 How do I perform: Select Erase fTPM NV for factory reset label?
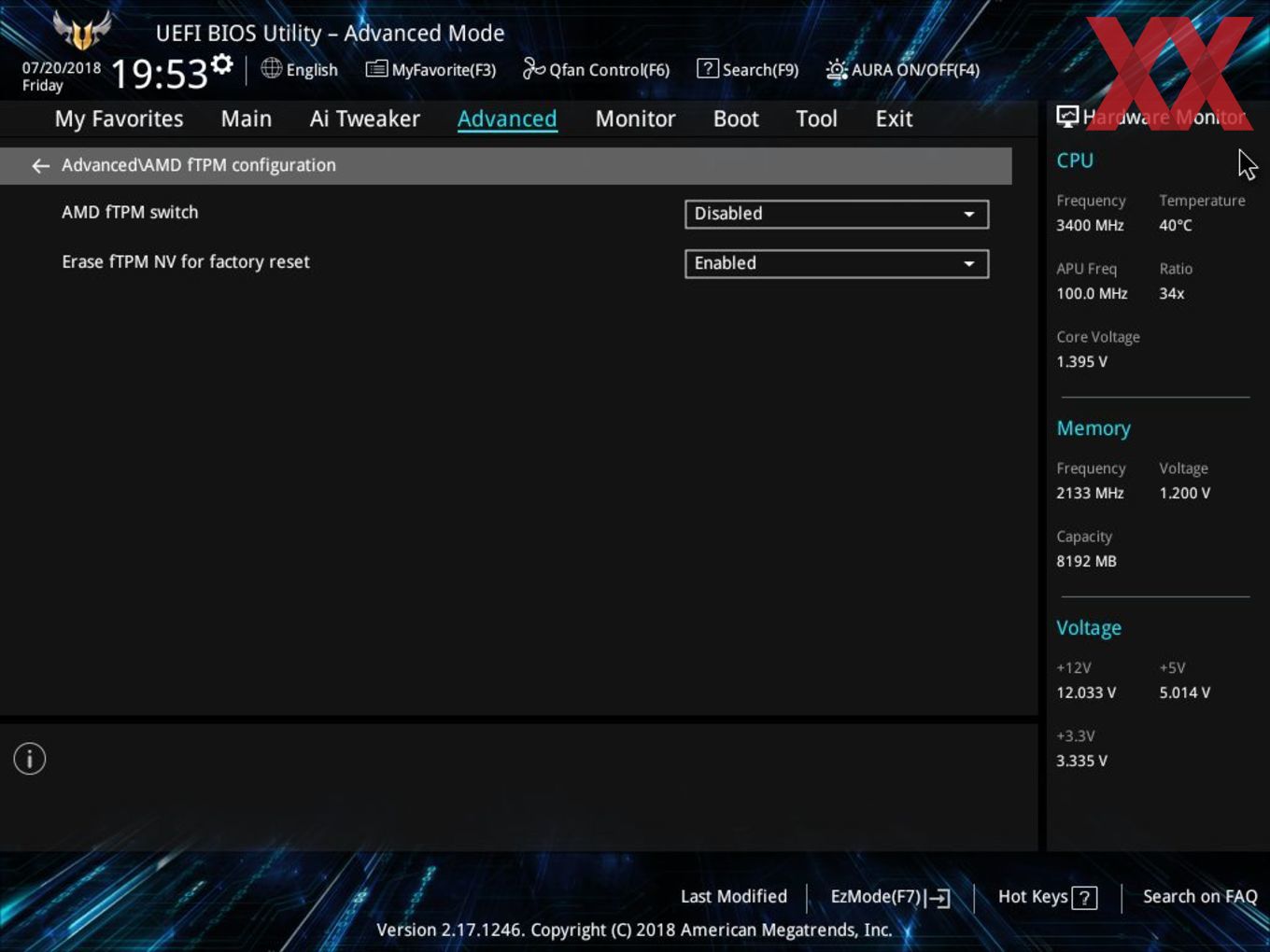186,262
